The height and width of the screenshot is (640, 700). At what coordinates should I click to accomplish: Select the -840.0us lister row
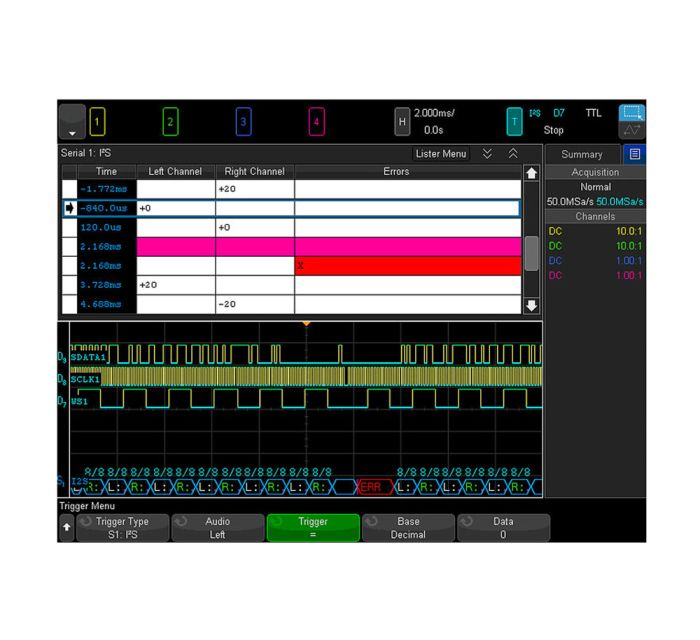[292, 208]
